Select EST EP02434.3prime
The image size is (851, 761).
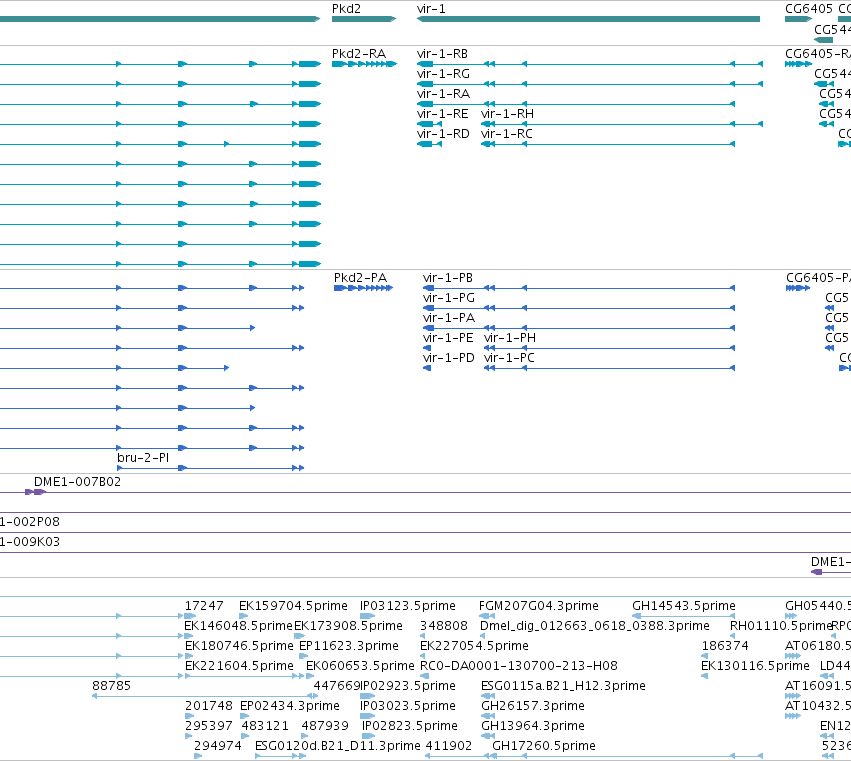pyautogui.click(x=290, y=707)
